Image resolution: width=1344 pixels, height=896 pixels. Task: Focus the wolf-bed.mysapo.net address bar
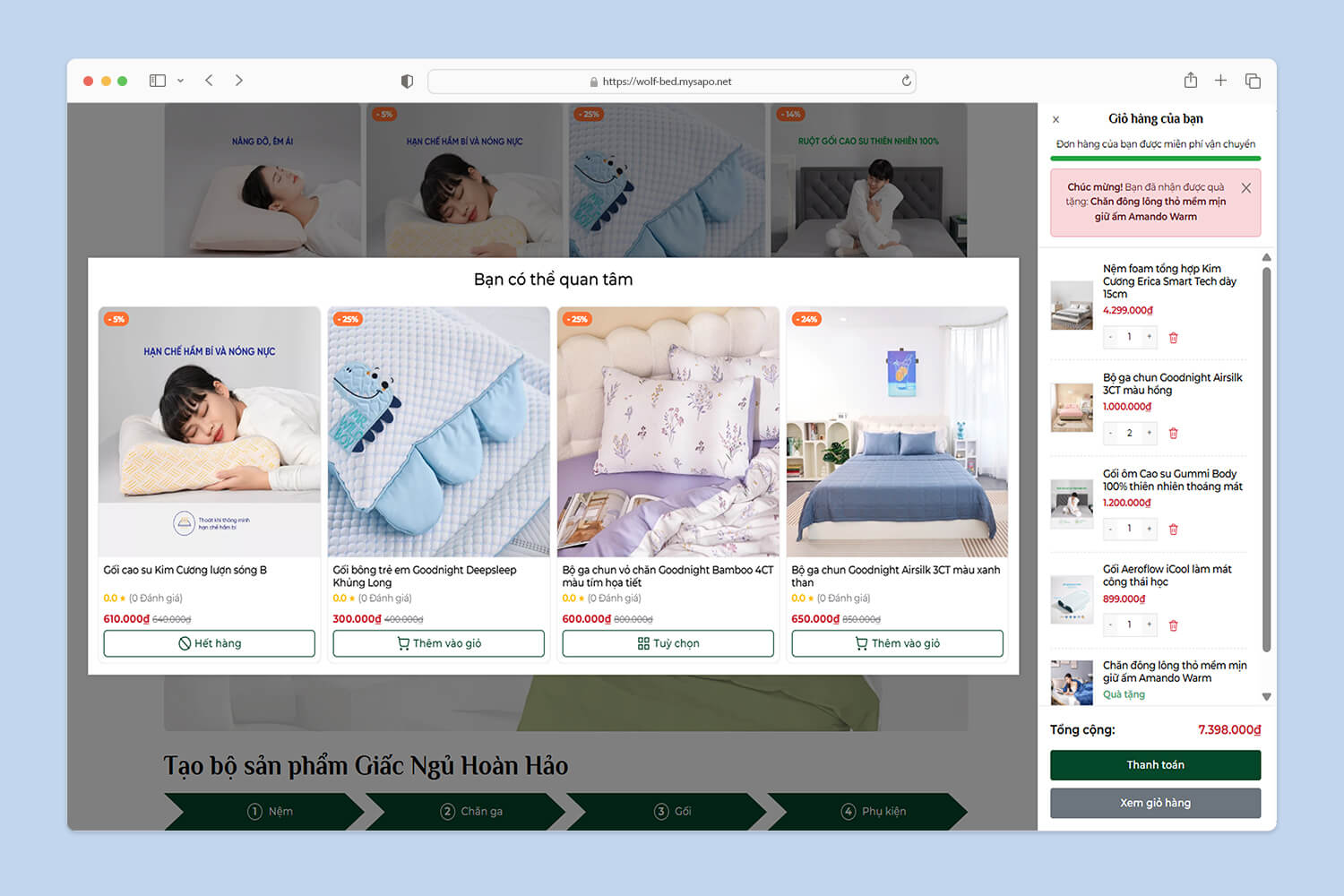coord(672,82)
